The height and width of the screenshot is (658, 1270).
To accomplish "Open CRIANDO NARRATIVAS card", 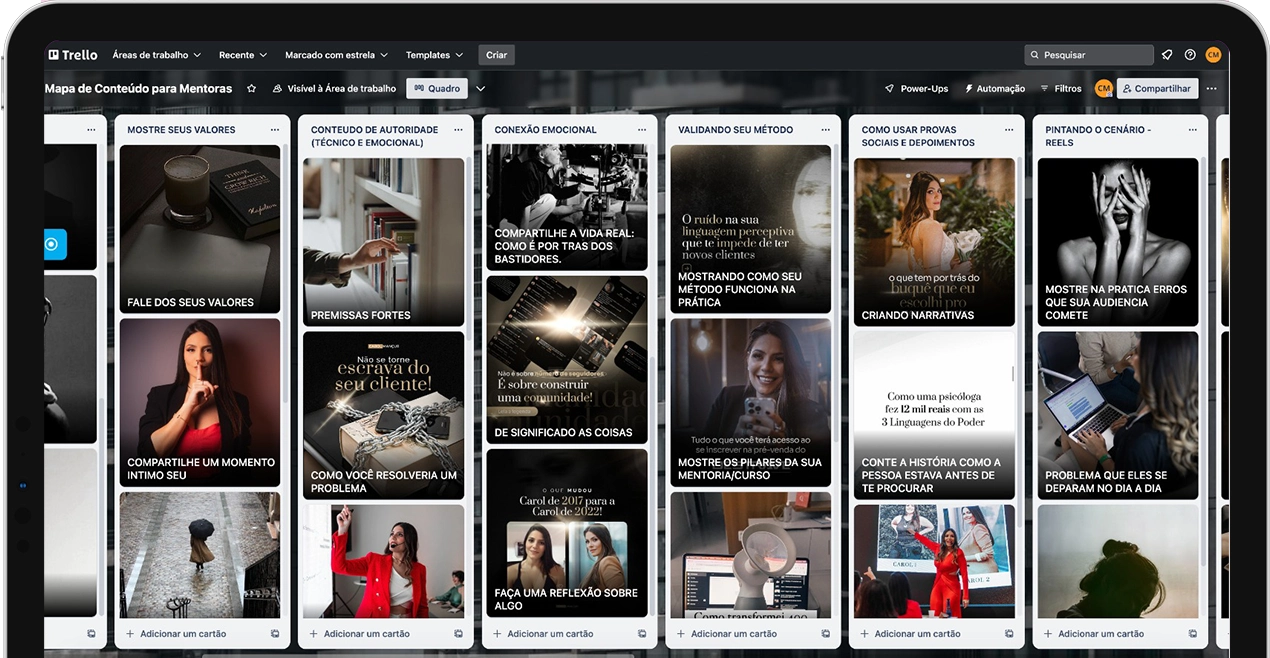I will [934, 242].
